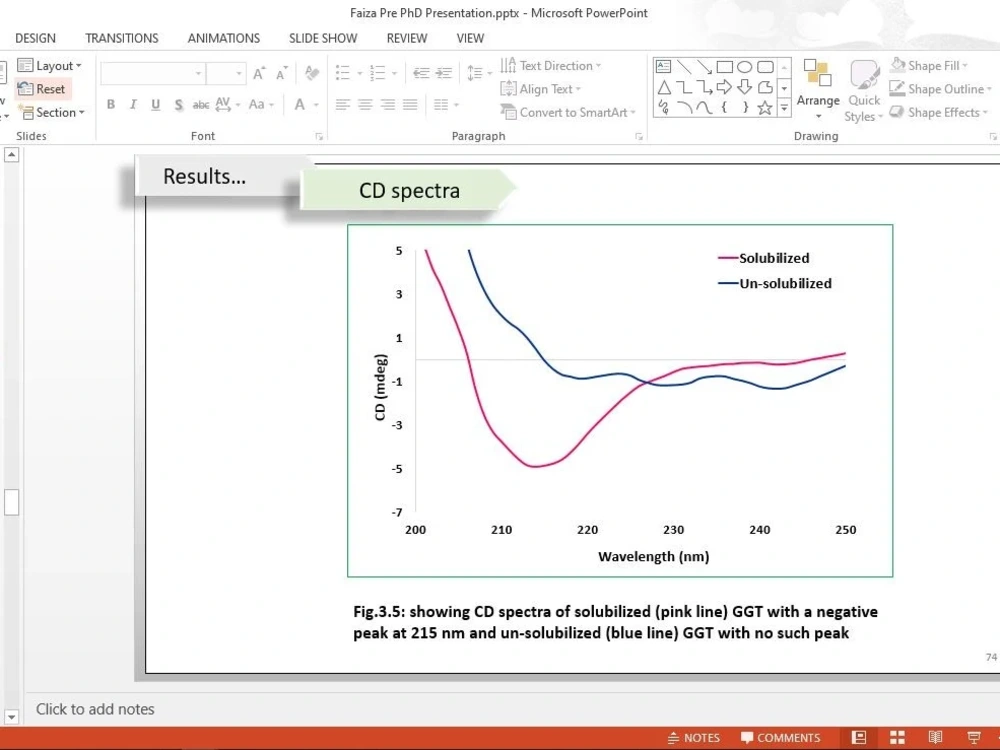
Task: Toggle bold formatting
Action: click(111, 104)
